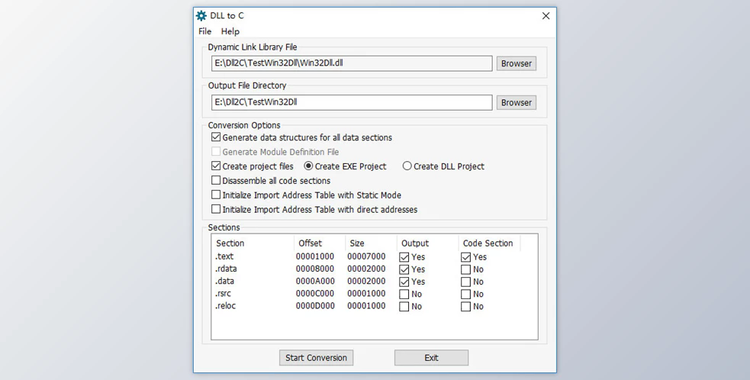This screenshot has height=380, width=750.
Task: Open the File menu
Action: 205,32
